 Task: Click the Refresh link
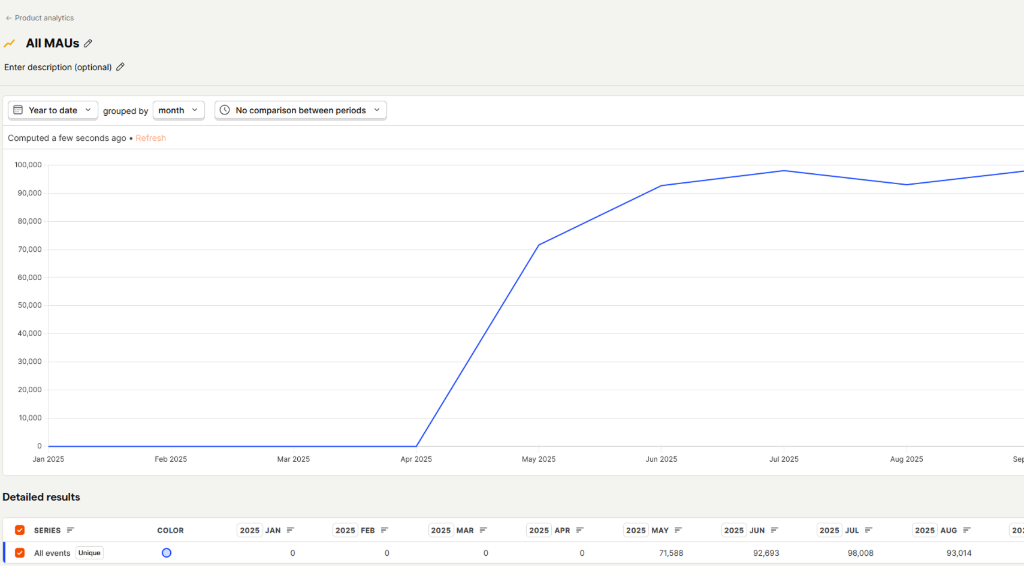151,138
